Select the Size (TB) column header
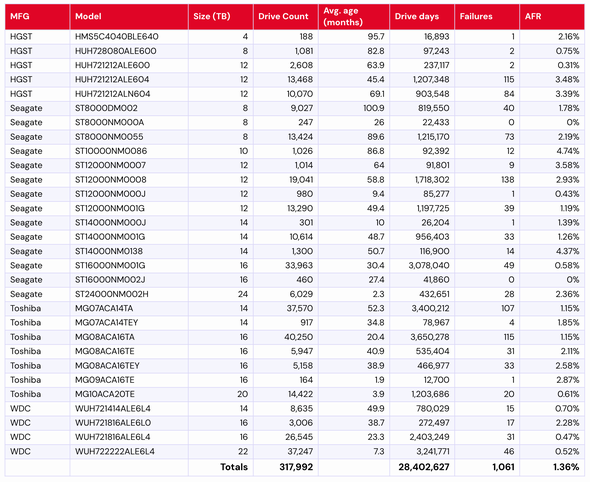The height and width of the screenshot is (482, 590). (x=221, y=17)
